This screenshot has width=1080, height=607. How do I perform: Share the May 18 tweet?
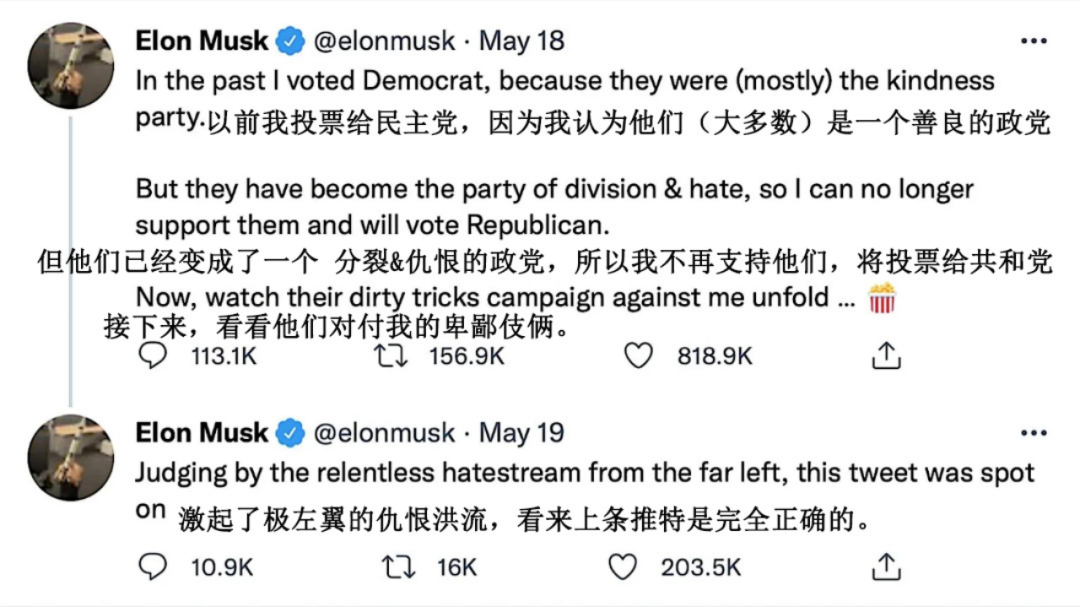(886, 356)
